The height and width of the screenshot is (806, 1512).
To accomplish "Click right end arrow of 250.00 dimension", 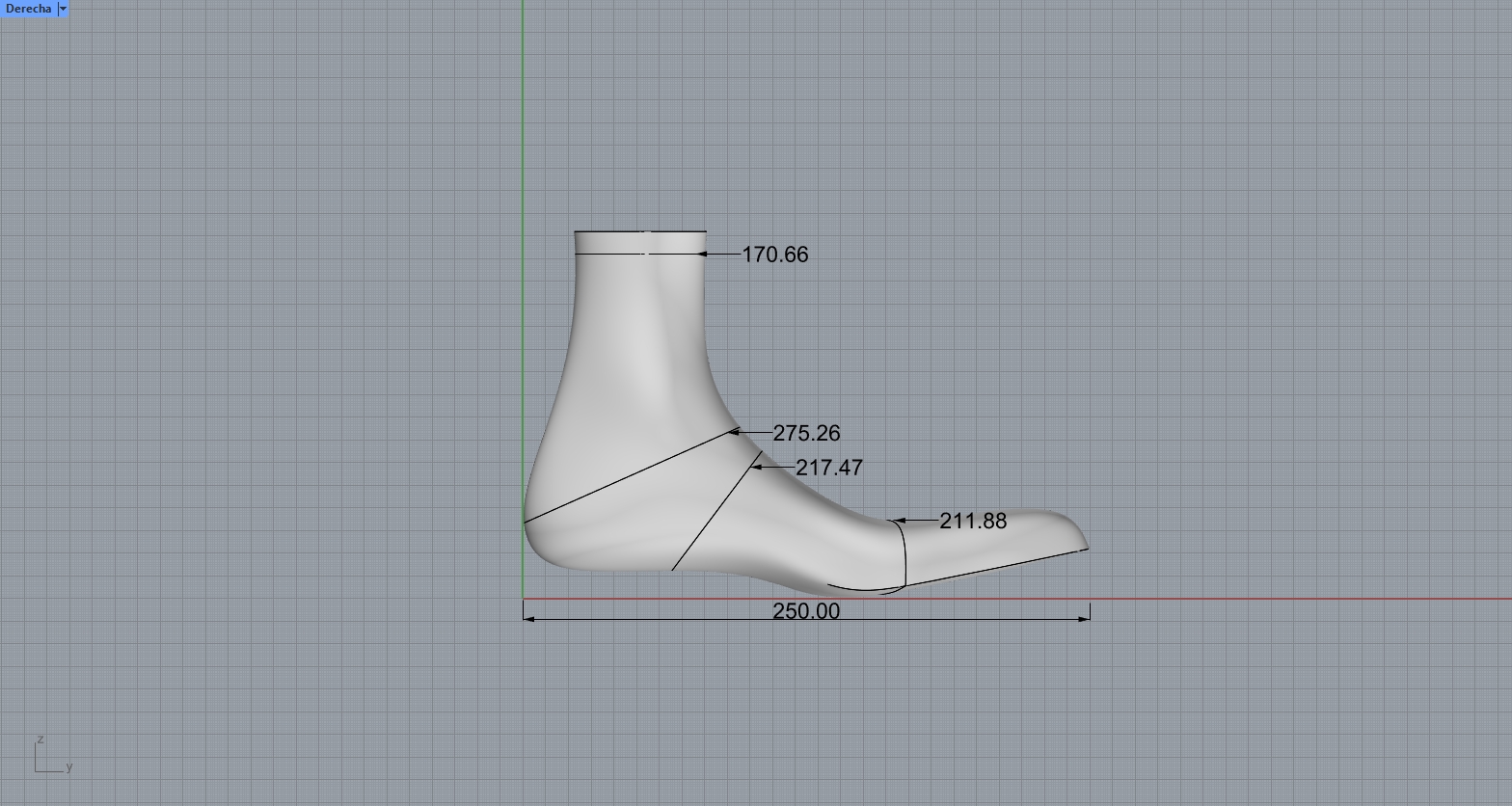I will pos(1085,618).
